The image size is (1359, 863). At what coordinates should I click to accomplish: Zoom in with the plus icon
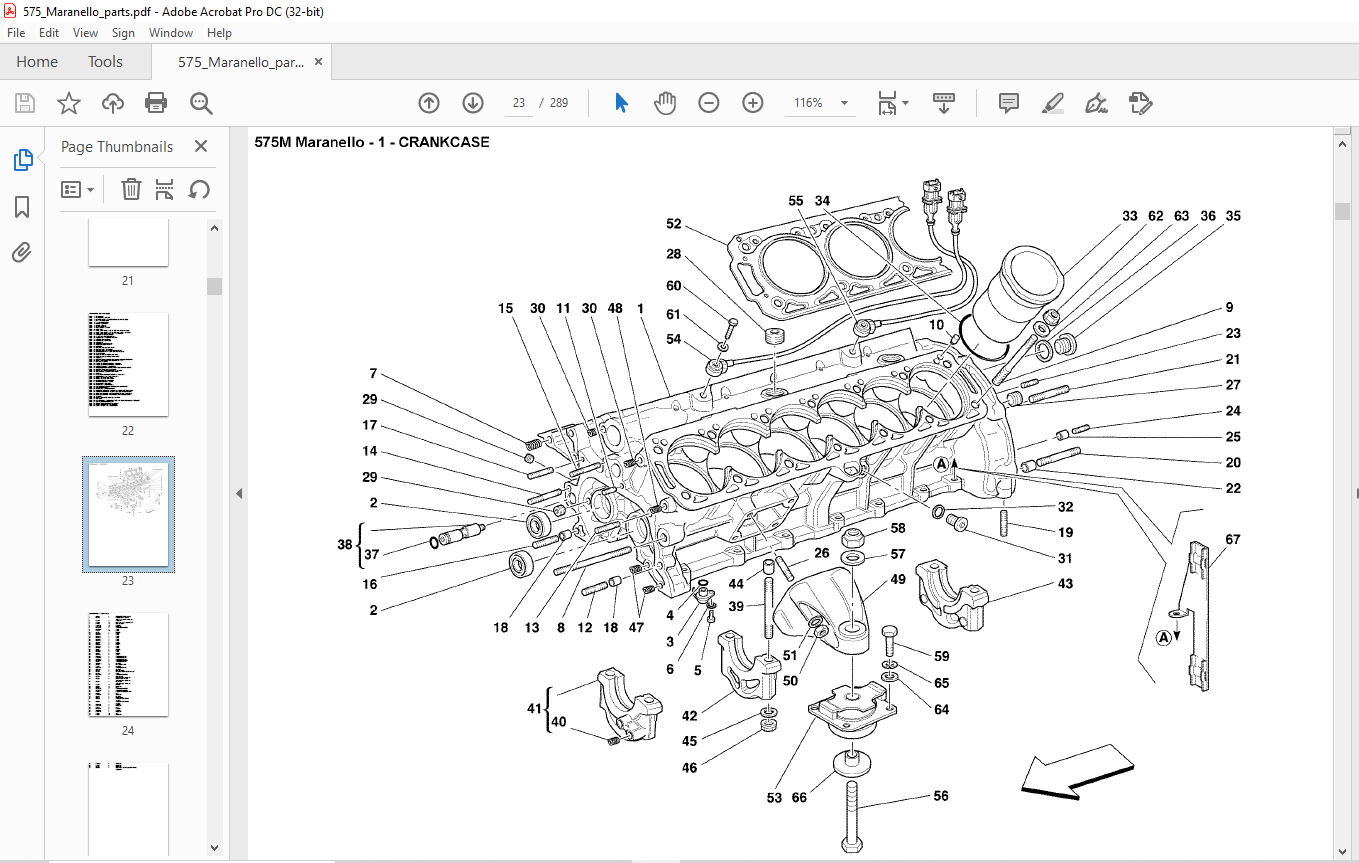753,103
